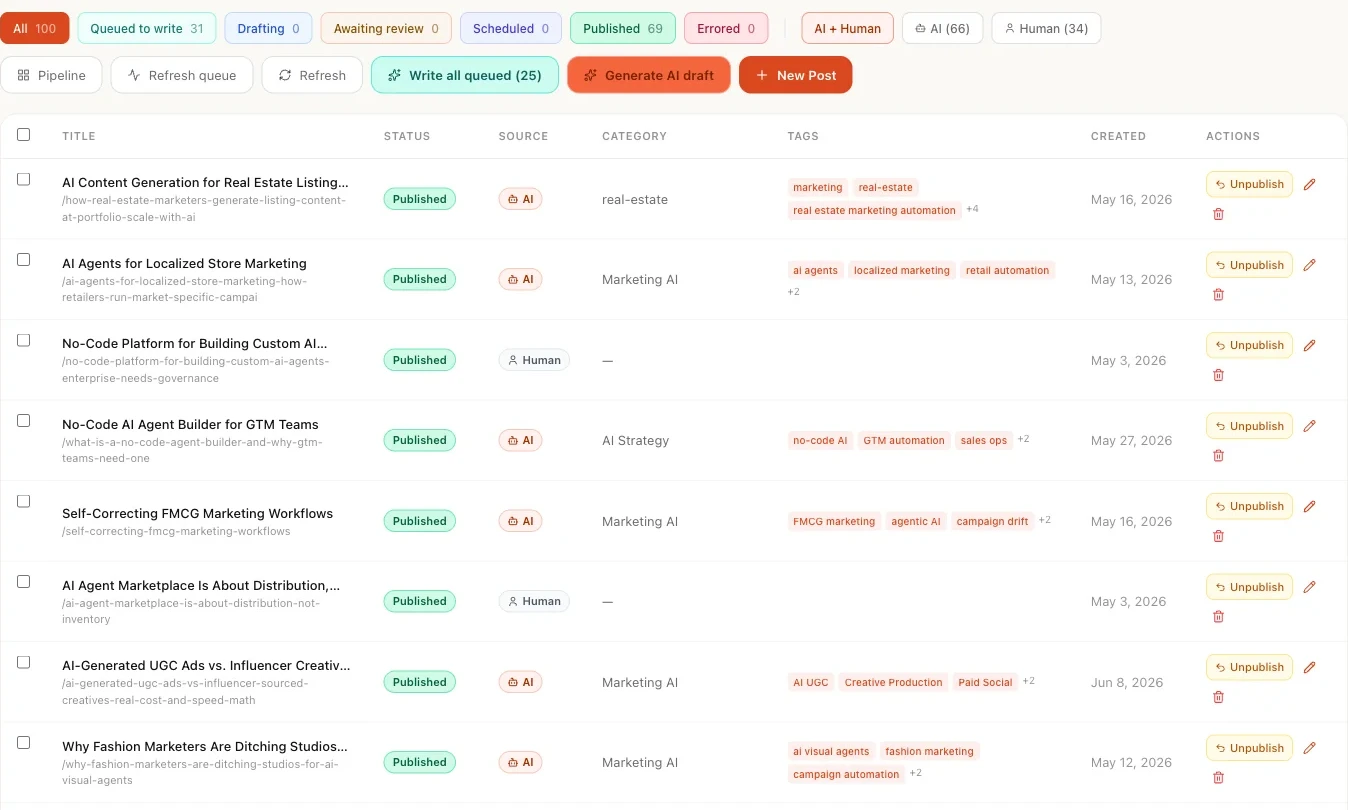This screenshot has height=810, width=1348.
Task: Edit the Self-Correcting FMCG Marketing Workflows post
Action: tap(1309, 506)
